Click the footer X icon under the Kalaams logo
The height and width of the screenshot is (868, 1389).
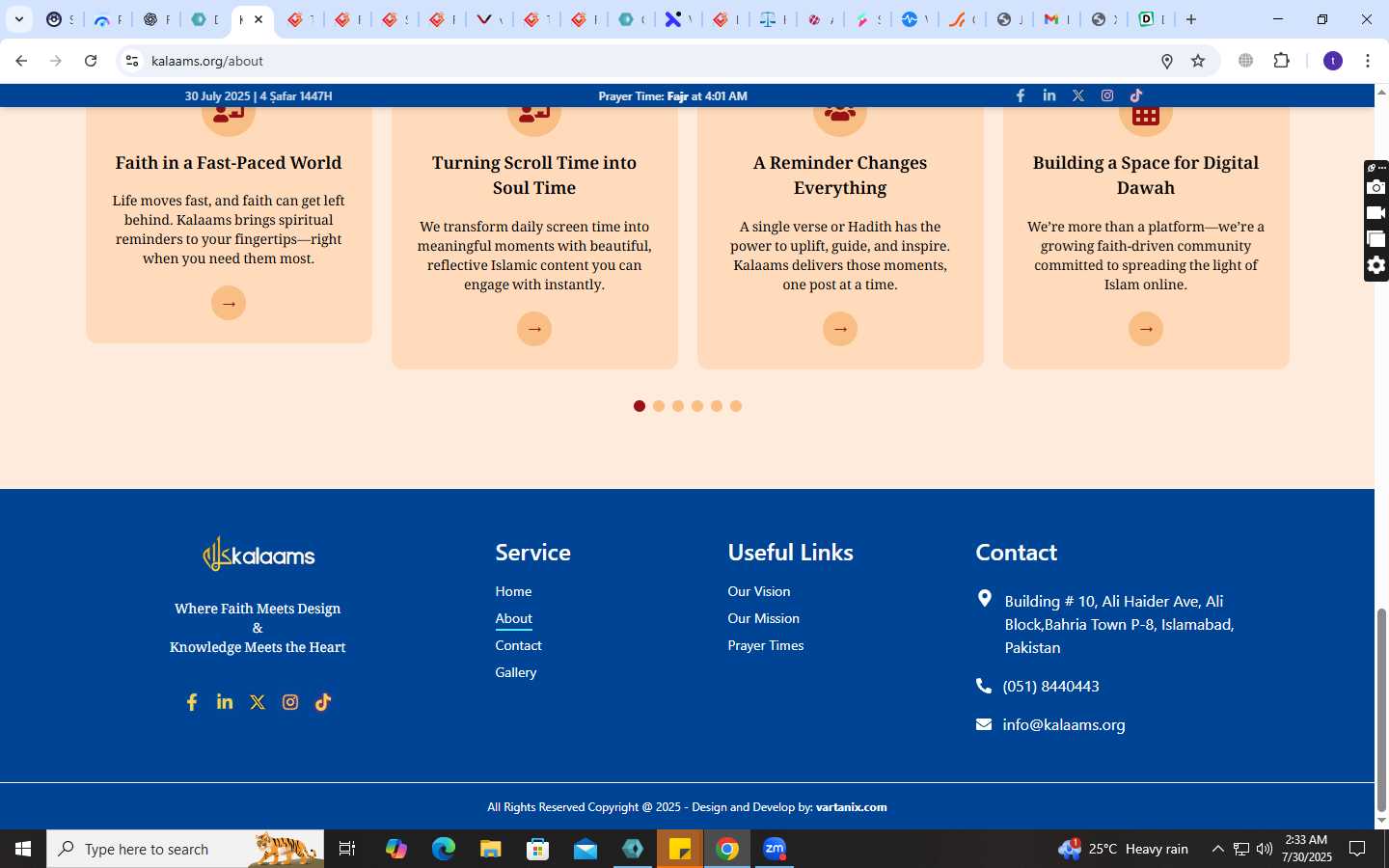(x=258, y=702)
